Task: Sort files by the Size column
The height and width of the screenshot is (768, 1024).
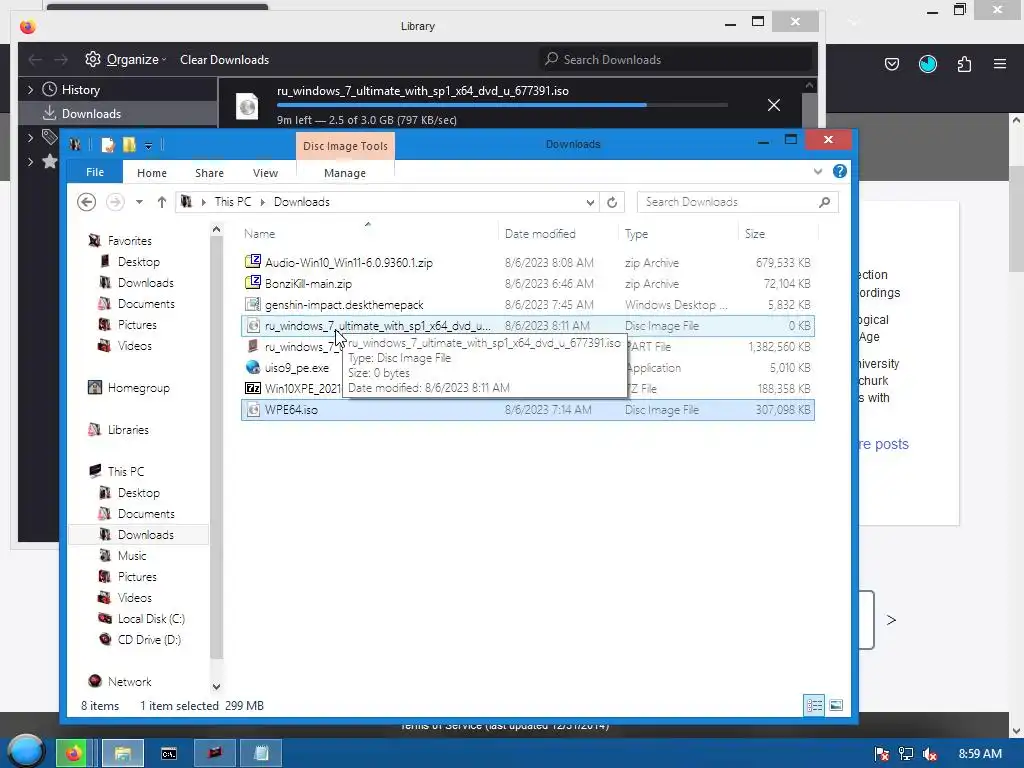Action: [x=755, y=234]
